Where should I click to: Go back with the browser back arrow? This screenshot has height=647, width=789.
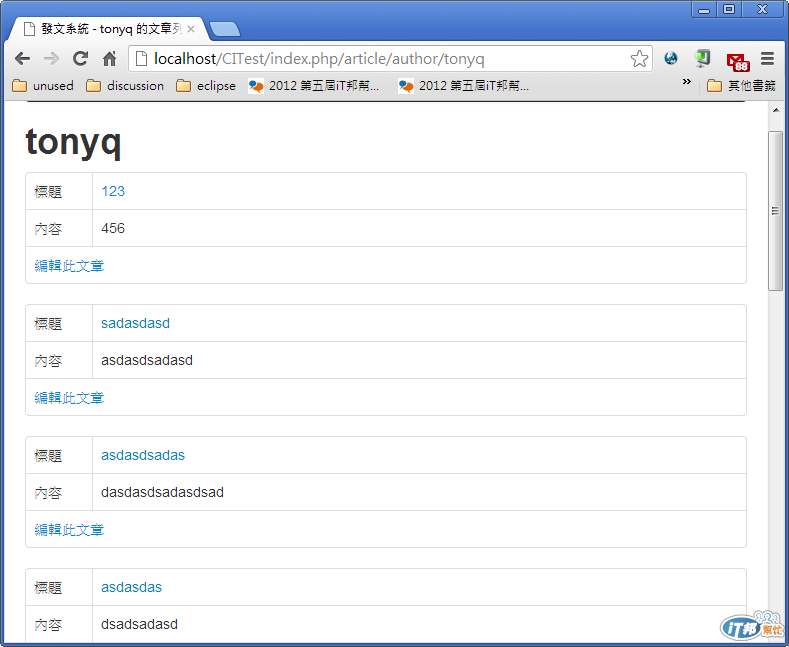(22, 59)
